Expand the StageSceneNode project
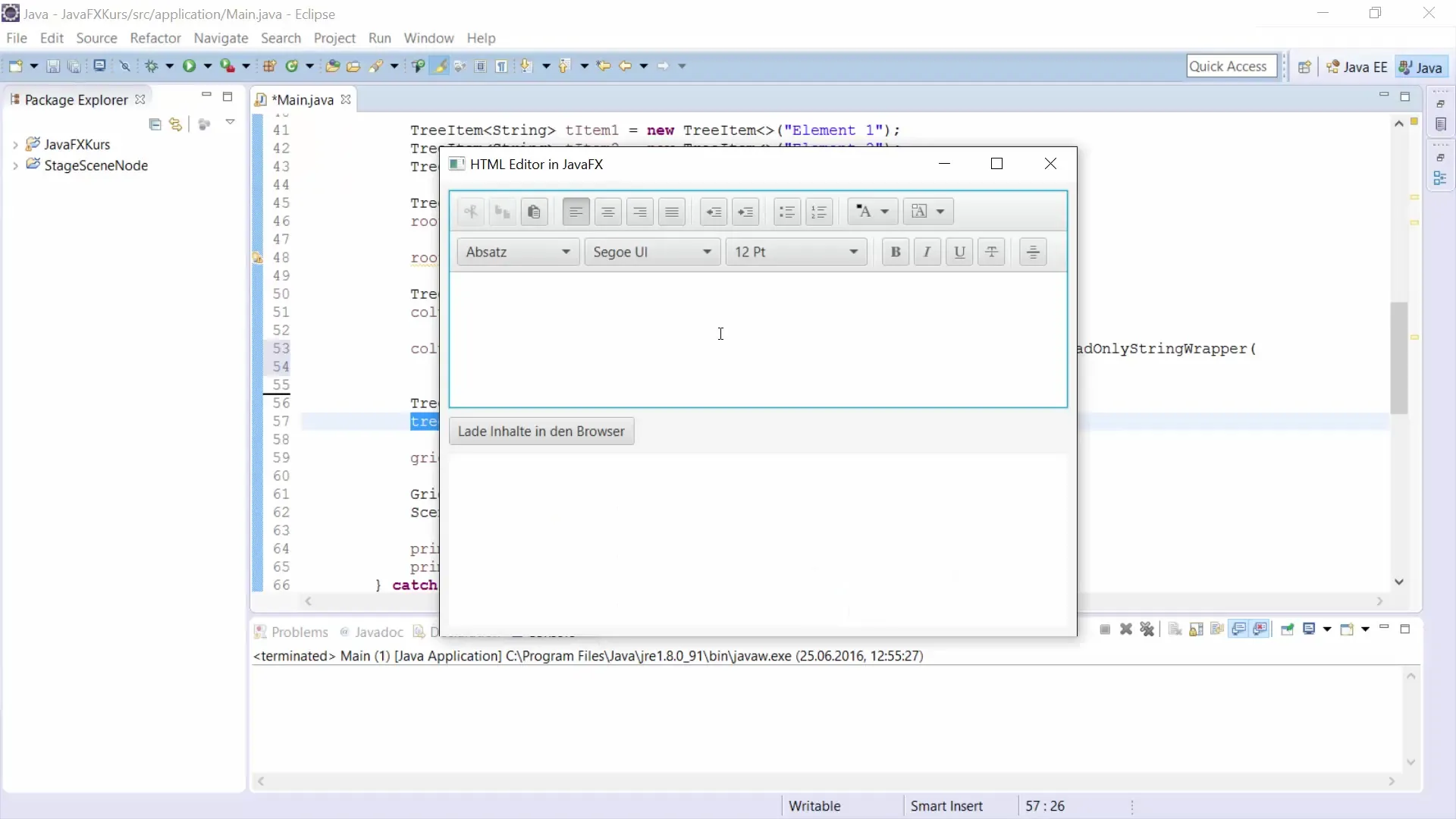Screen dimensions: 1456x819 pyautogui.click(x=15, y=166)
